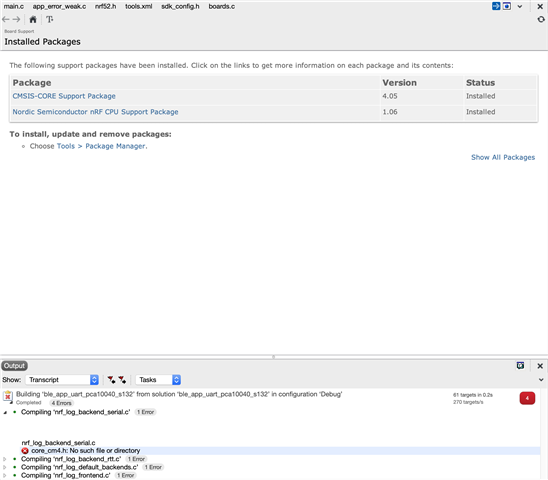This screenshot has width=548, height=480.
Task: Click the nrf_log_backend_serial.c file name line
Action: (x=58, y=443)
